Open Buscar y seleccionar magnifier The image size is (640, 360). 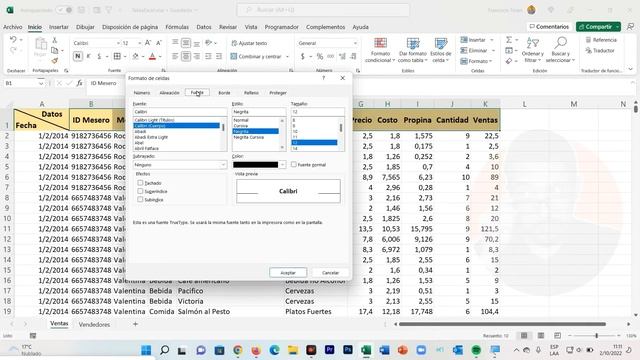[x=560, y=50]
